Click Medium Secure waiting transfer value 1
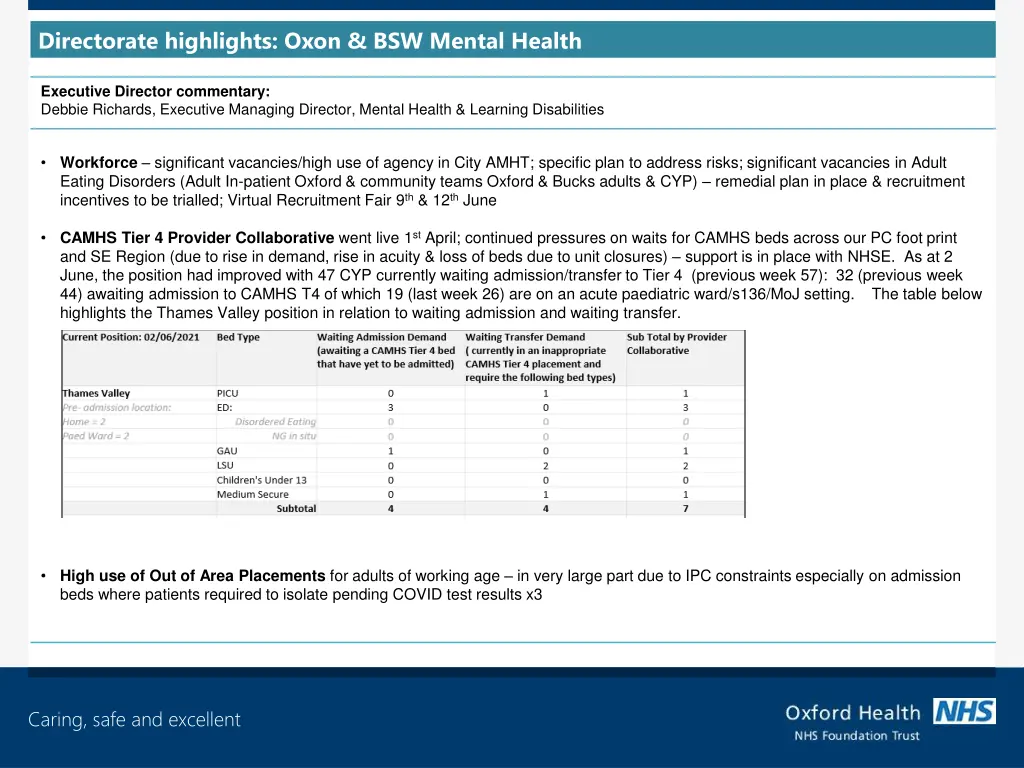This screenshot has width=1024, height=768. [546, 494]
